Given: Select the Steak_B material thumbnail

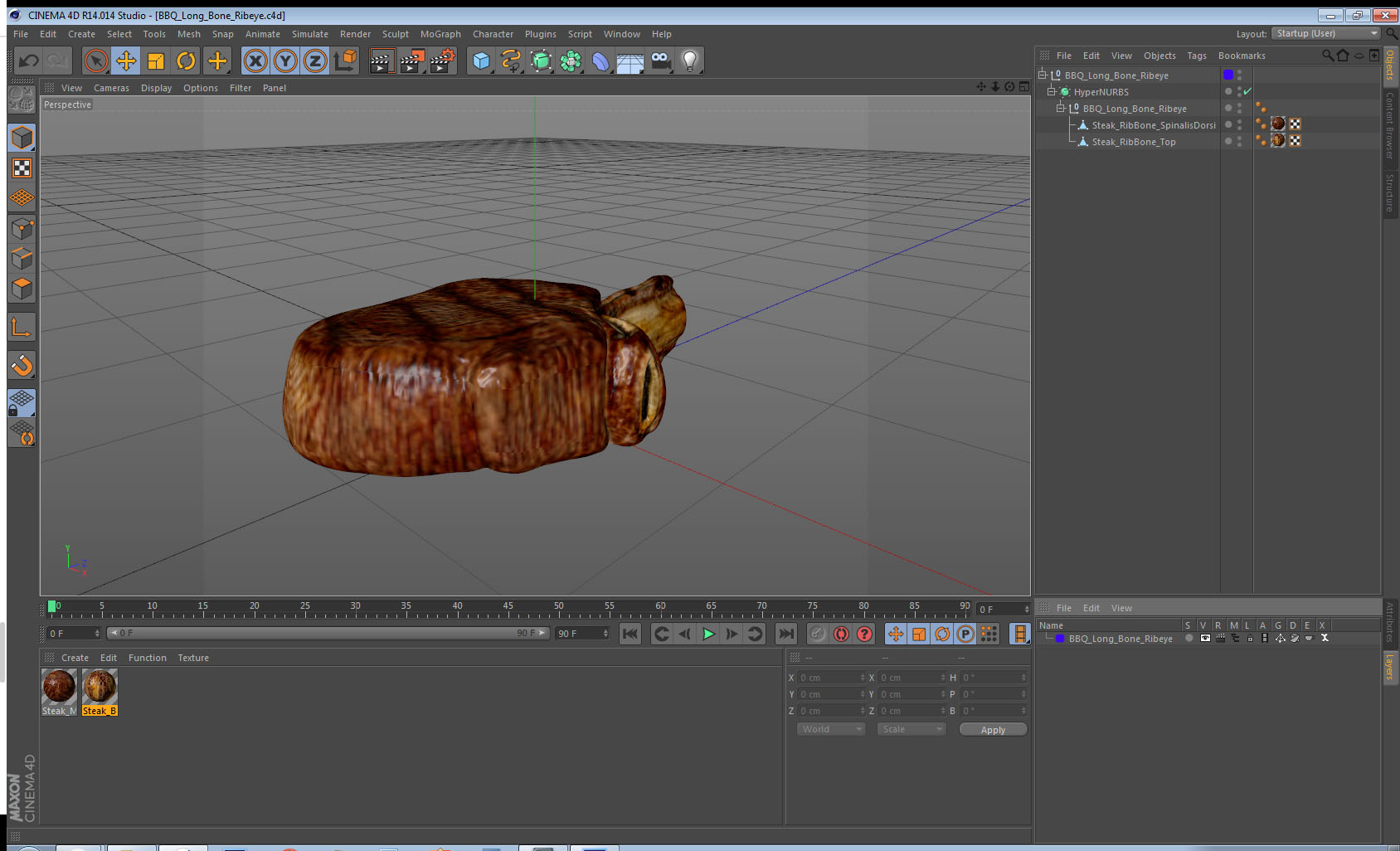Looking at the screenshot, I should pyautogui.click(x=100, y=692).
